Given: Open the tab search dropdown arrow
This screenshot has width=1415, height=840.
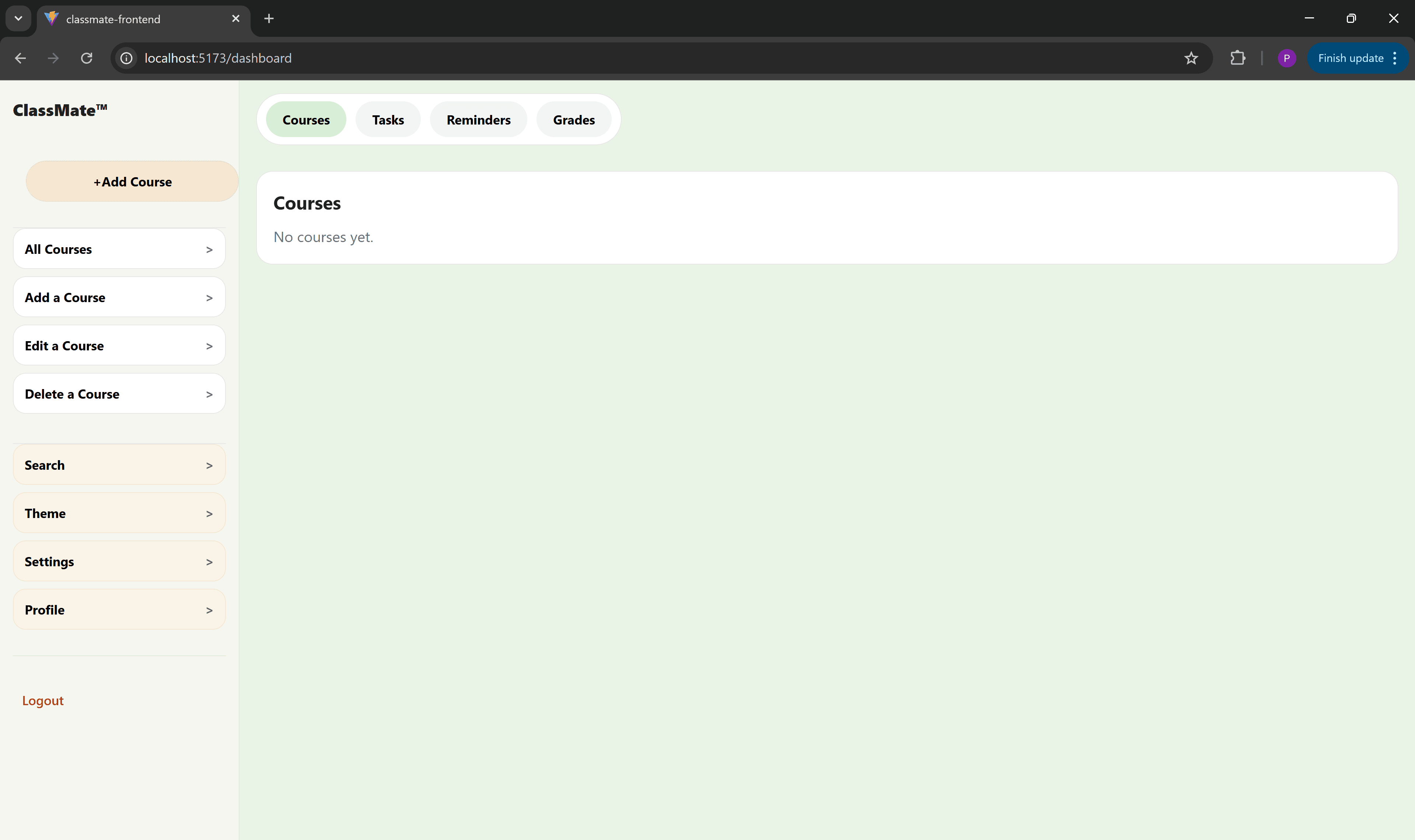Looking at the screenshot, I should pos(18,18).
